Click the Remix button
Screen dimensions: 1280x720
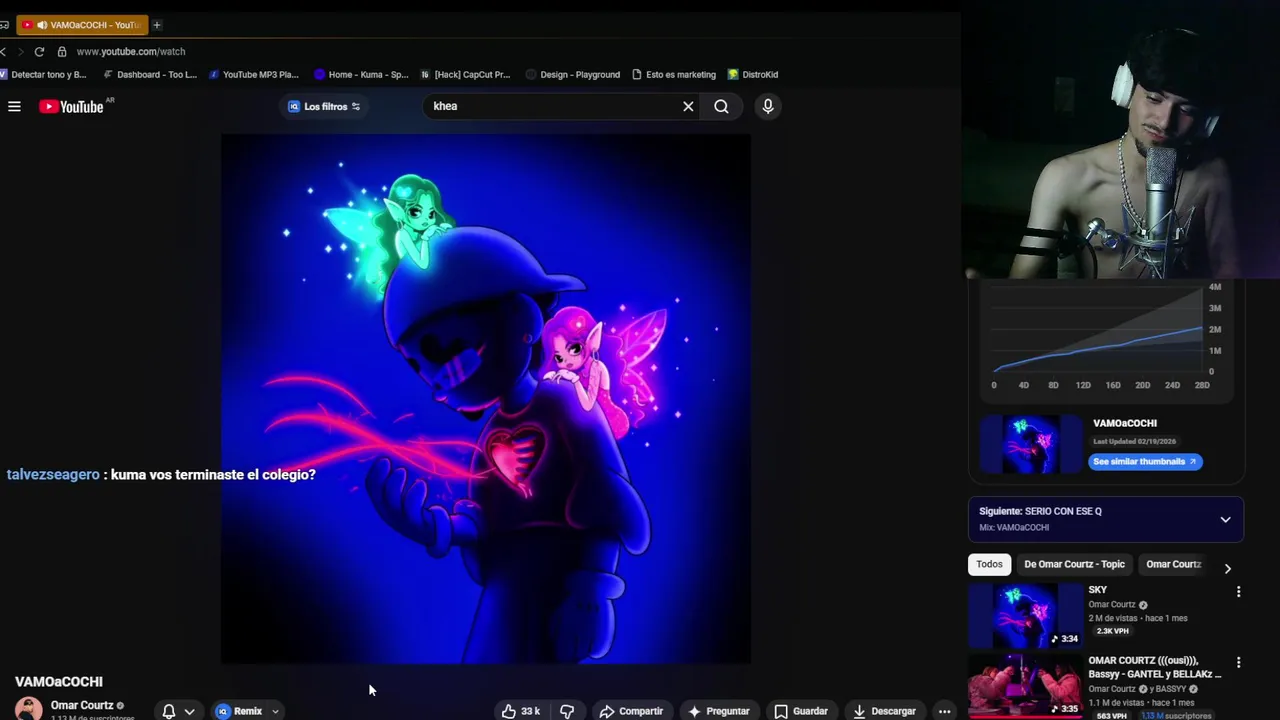pos(240,711)
